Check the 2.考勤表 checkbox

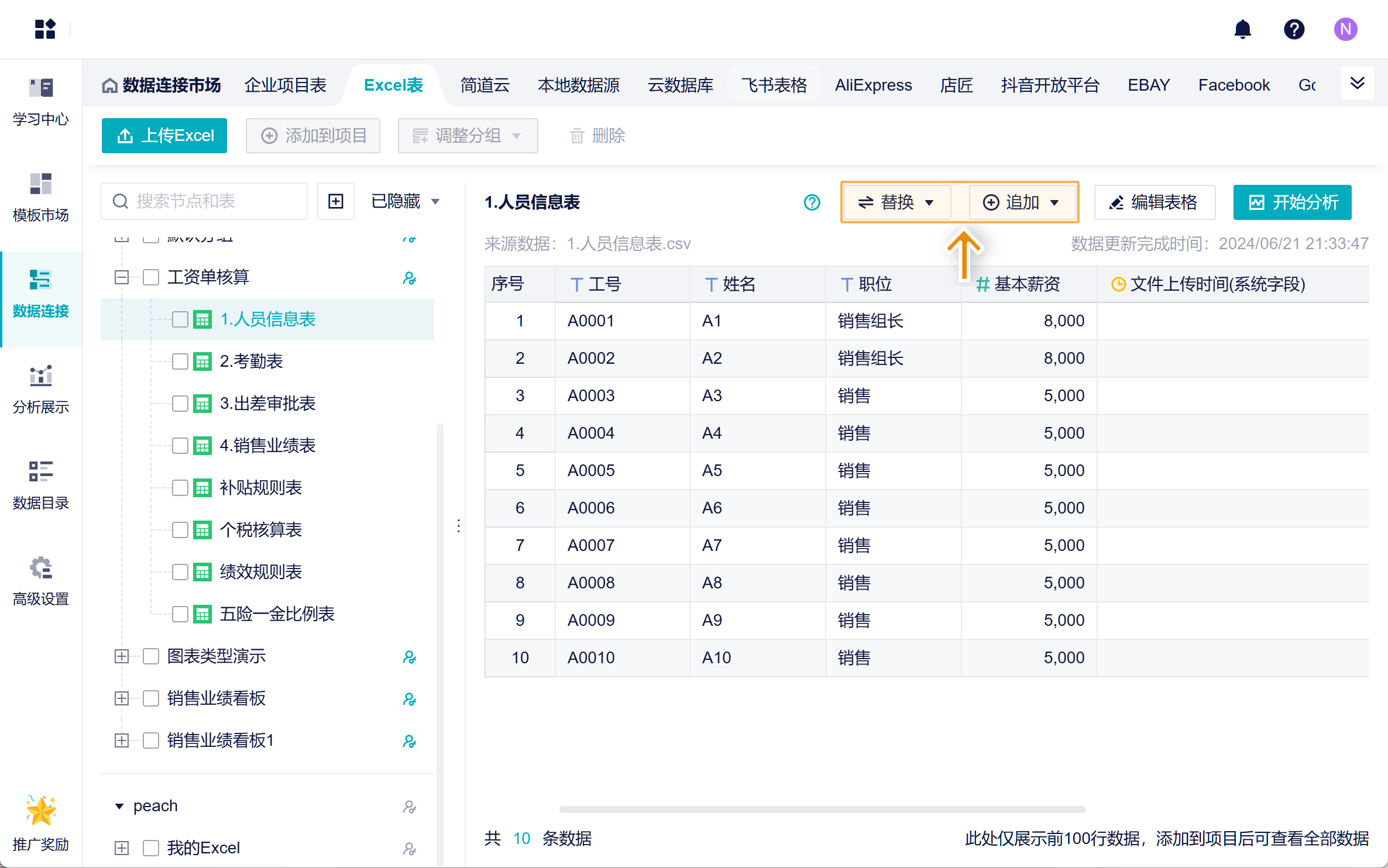[180, 361]
